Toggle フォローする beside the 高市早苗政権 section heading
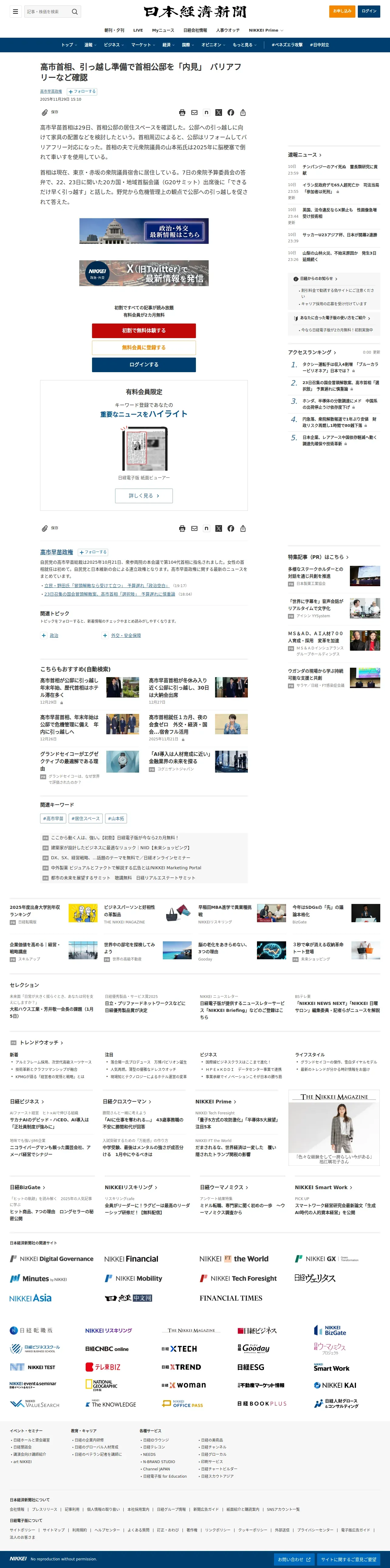Viewport: 390px width, 1568px height. [x=93, y=553]
